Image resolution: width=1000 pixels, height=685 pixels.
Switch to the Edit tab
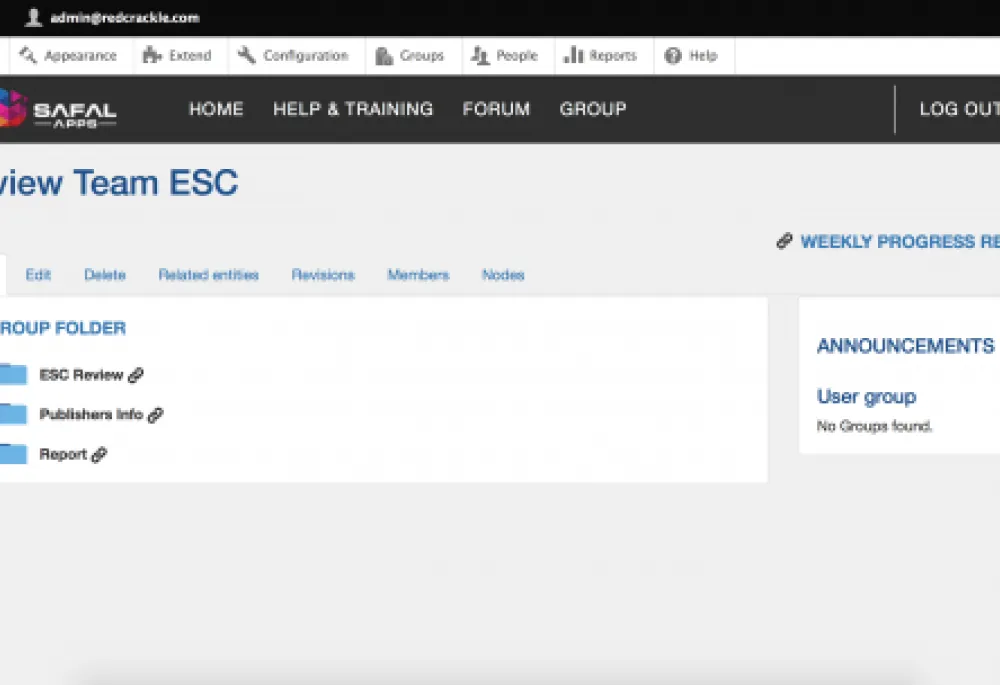tap(38, 275)
